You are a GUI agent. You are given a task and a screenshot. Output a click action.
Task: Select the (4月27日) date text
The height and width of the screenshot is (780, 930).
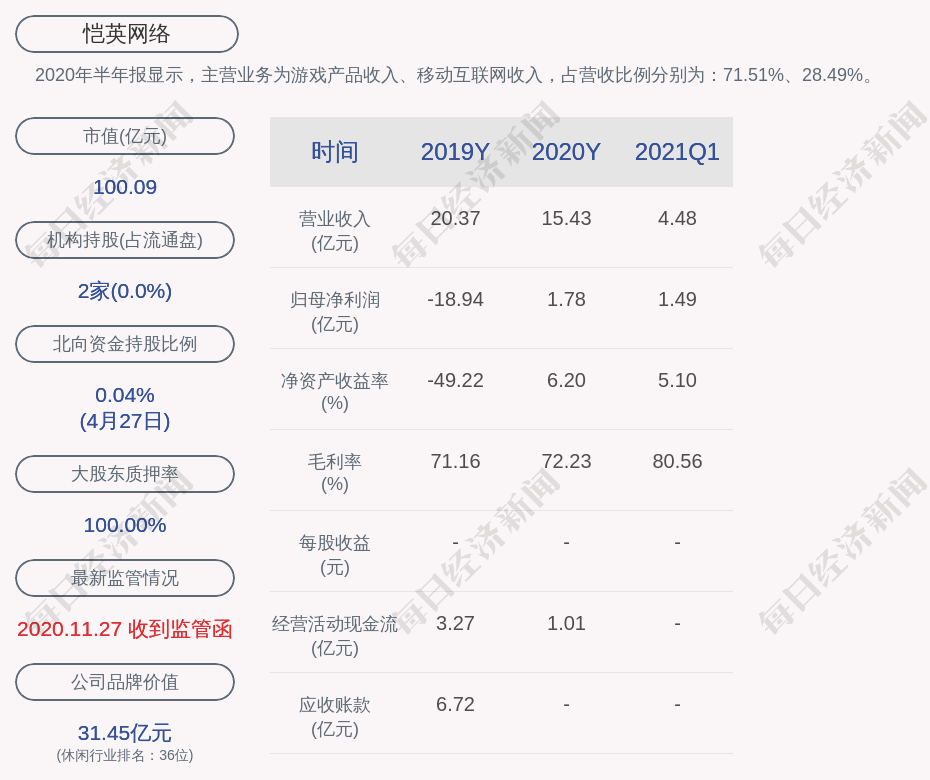(125, 421)
